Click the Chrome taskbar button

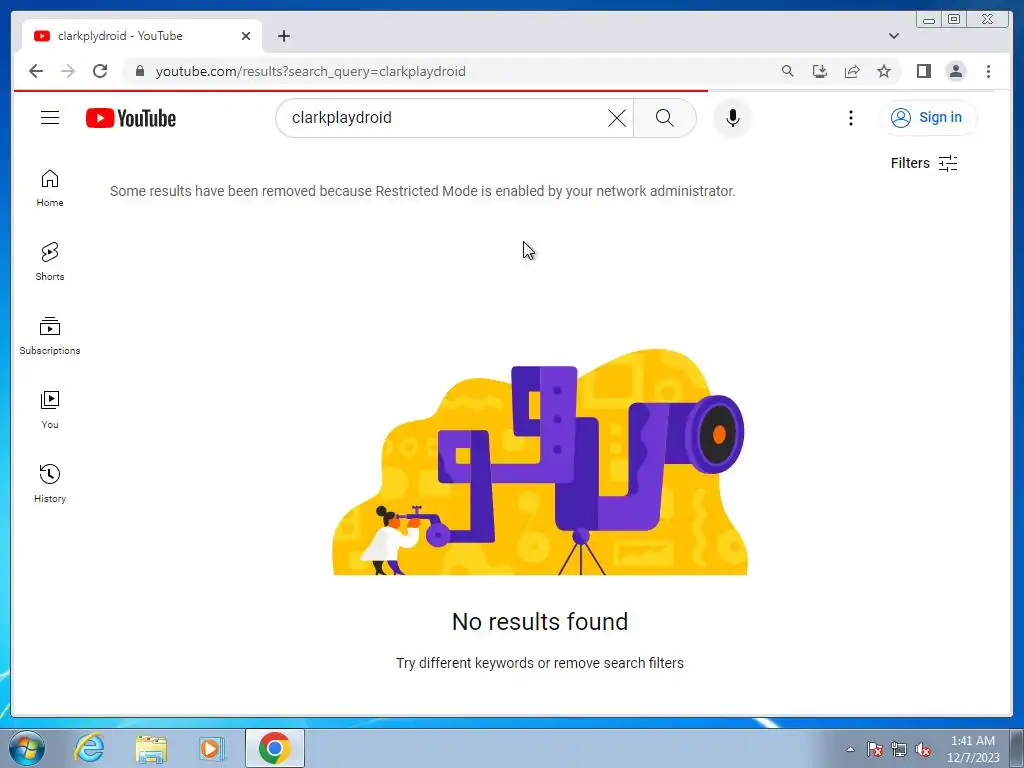coord(275,748)
